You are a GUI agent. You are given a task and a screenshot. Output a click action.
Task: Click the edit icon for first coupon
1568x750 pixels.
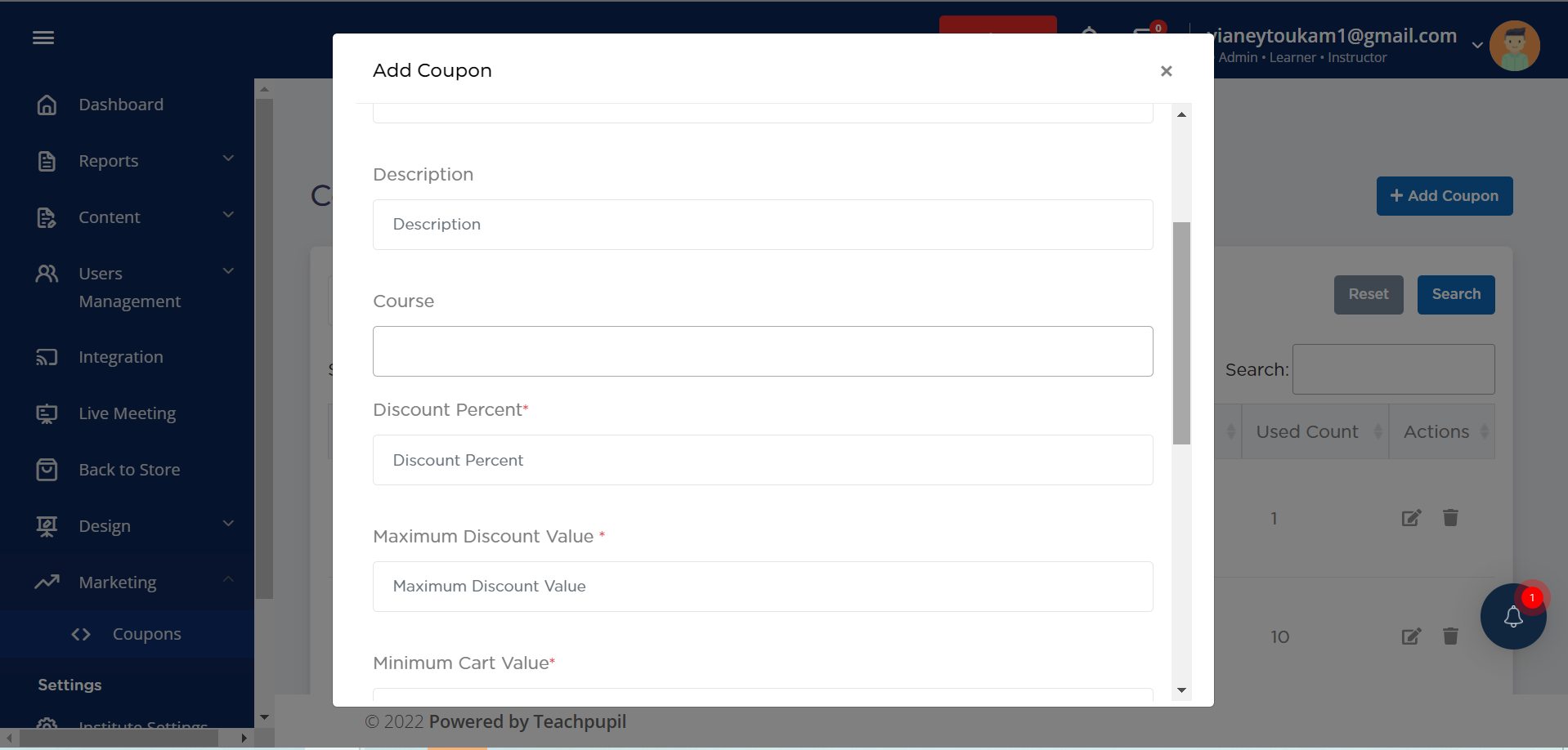coord(1411,518)
